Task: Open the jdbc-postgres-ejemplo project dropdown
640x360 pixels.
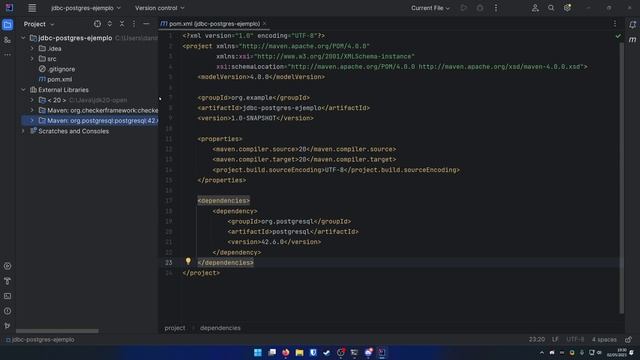Action: [x=86, y=8]
